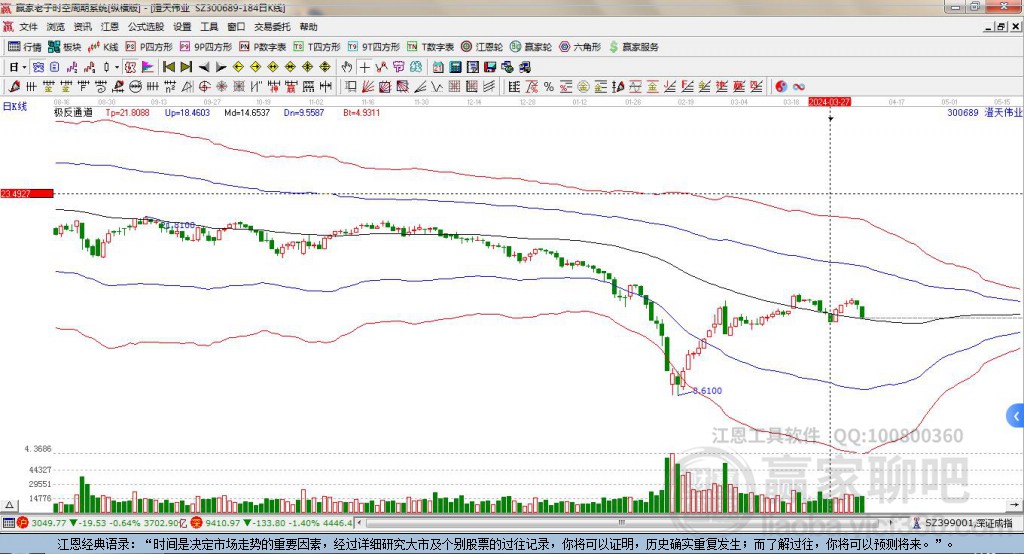Click the black right arrow icon
The height and width of the screenshot is (554, 1024).
[x=221, y=67]
